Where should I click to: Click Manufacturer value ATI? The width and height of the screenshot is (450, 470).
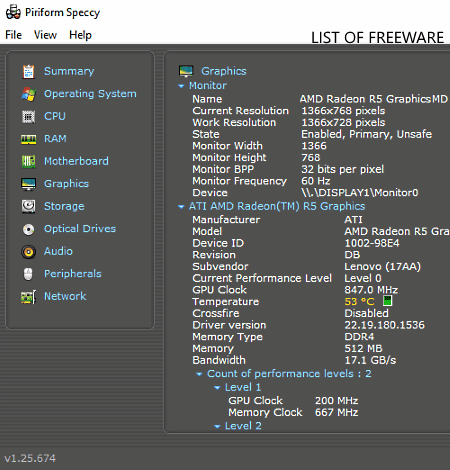point(353,220)
